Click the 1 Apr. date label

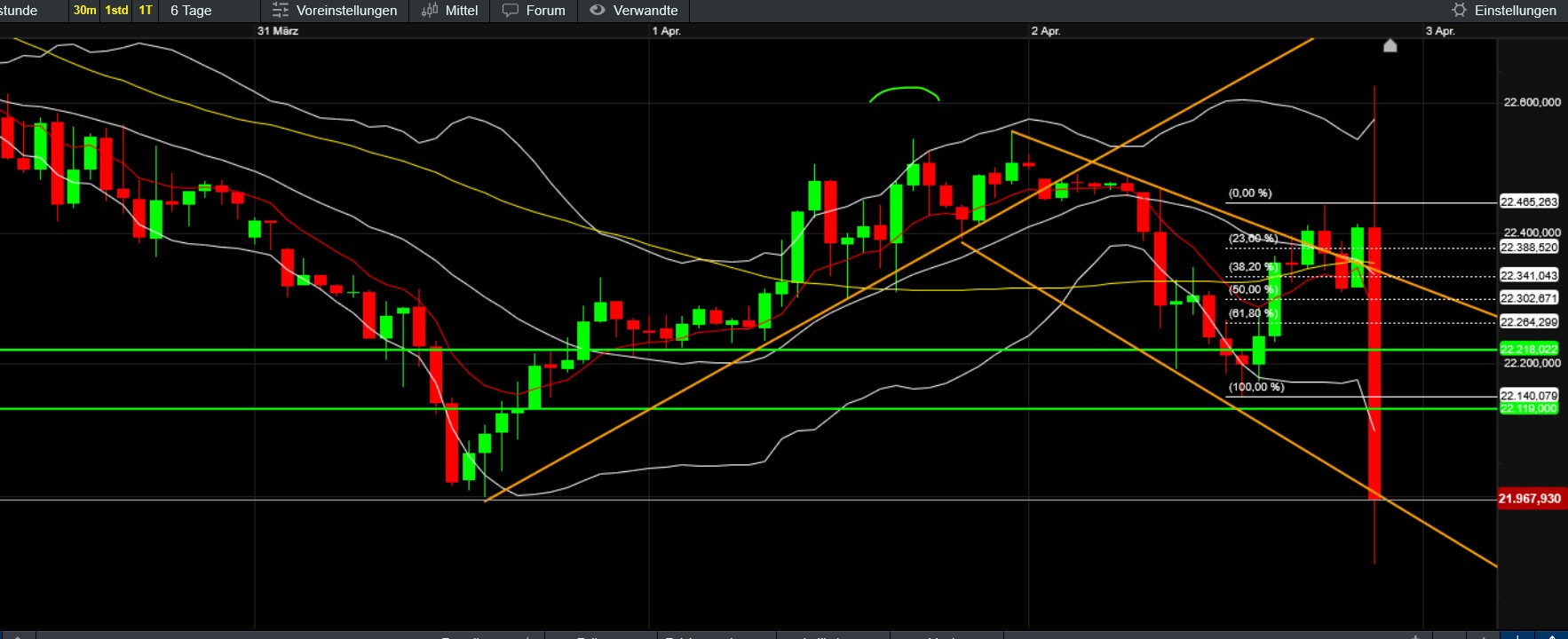point(667,31)
